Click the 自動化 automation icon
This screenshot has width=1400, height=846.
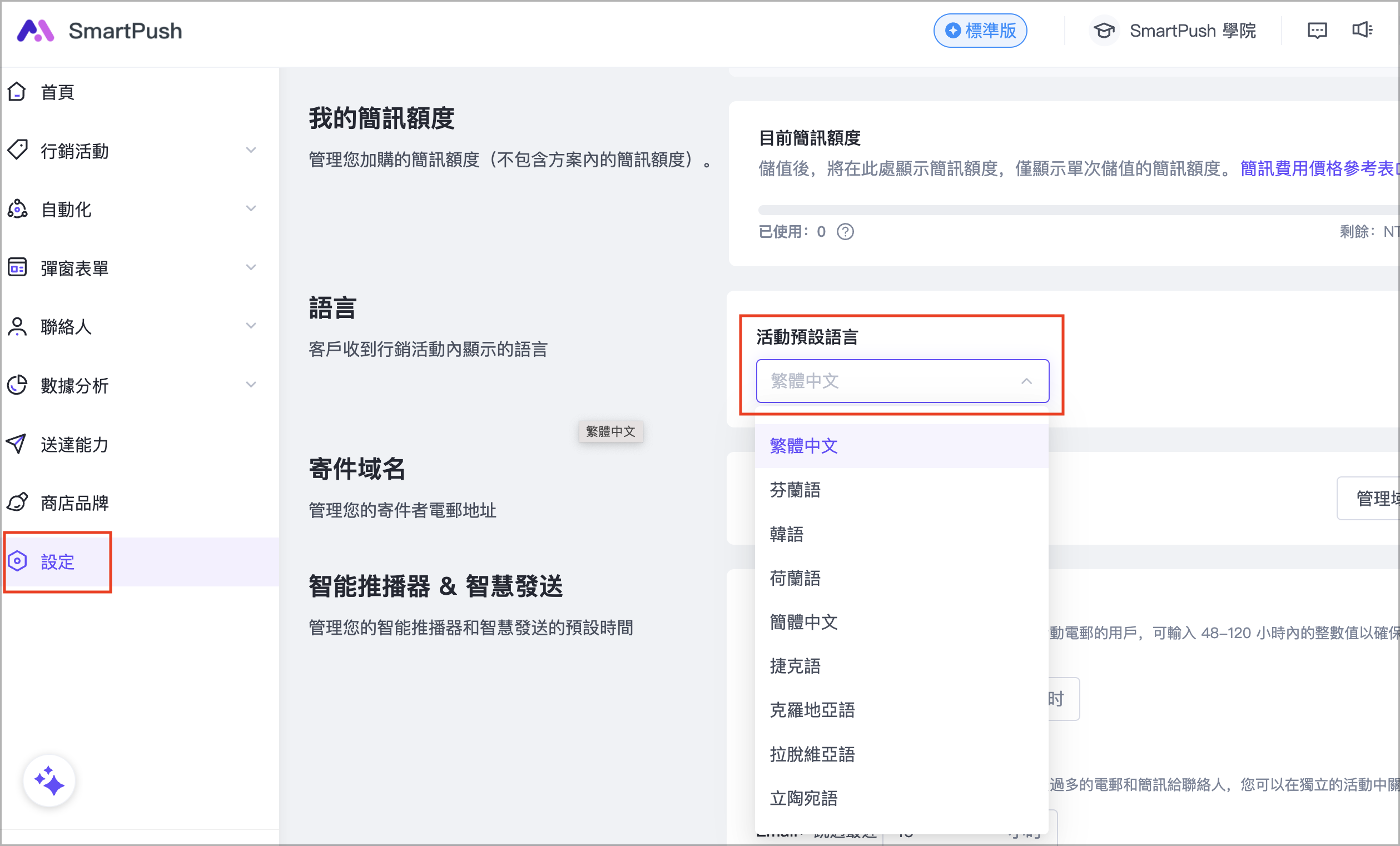(x=17, y=209)
